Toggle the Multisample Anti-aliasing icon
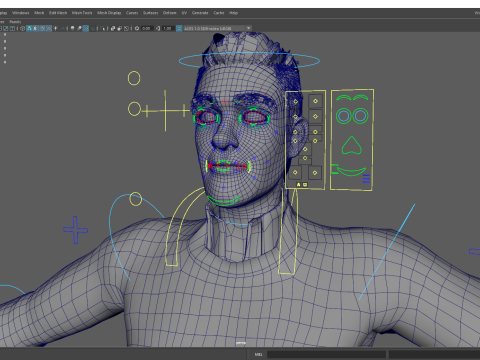Image resolution: width=480 pixels, height=360 pixels. coord(86,28)
